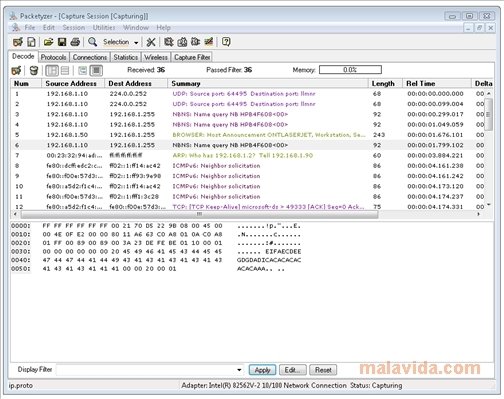Viewport: 504px width, 399px height.
Task: Click the colorful flag icon left of help
Action: click(209, 42)
